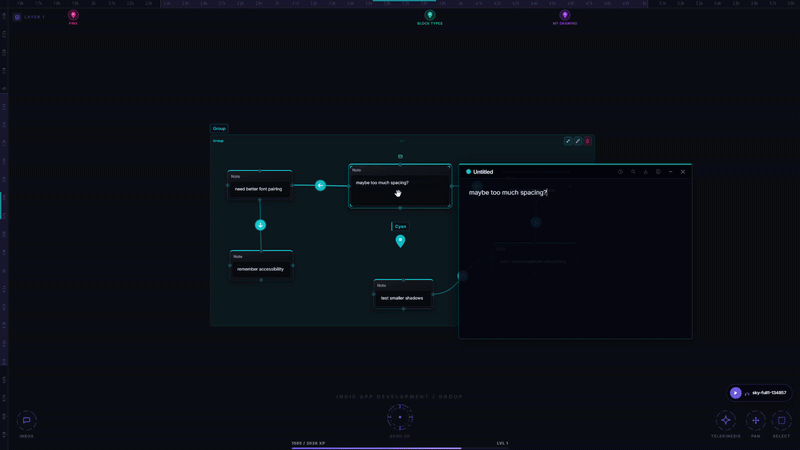Jump to the My Drawing pin
Viewport: 800px width, 450px height.
[x=564, y=15]
